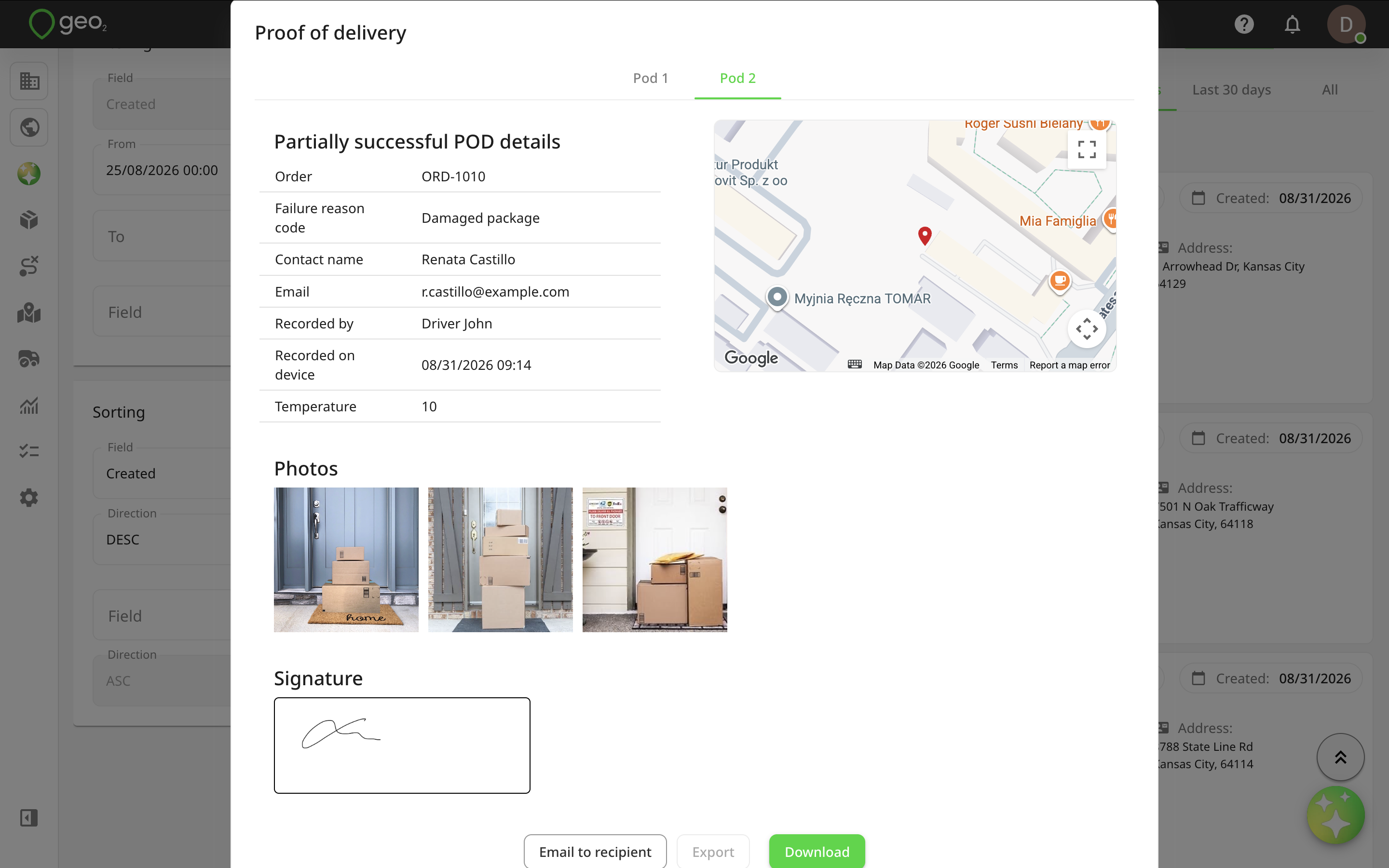The width and height of the screenshot is (1389, 868).
Task: Open the second photo with stacked boxes
Action: (x=501, y=560)
